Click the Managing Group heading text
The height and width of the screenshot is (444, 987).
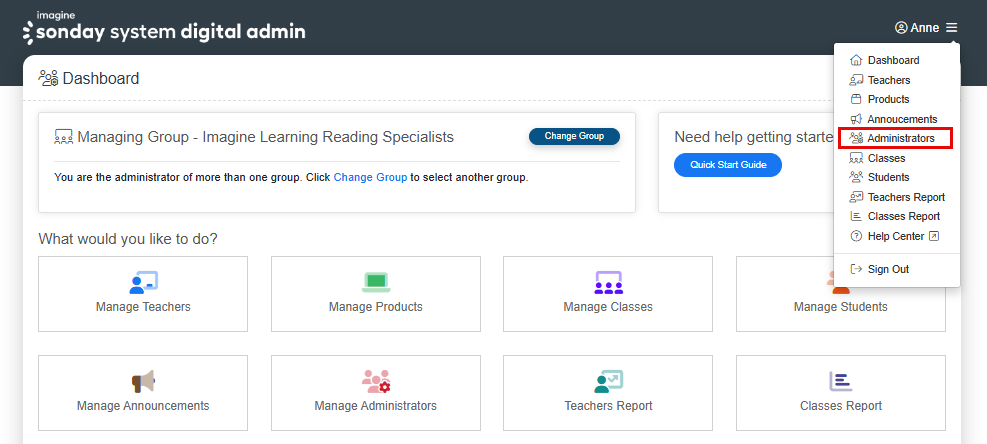[266, 137]
